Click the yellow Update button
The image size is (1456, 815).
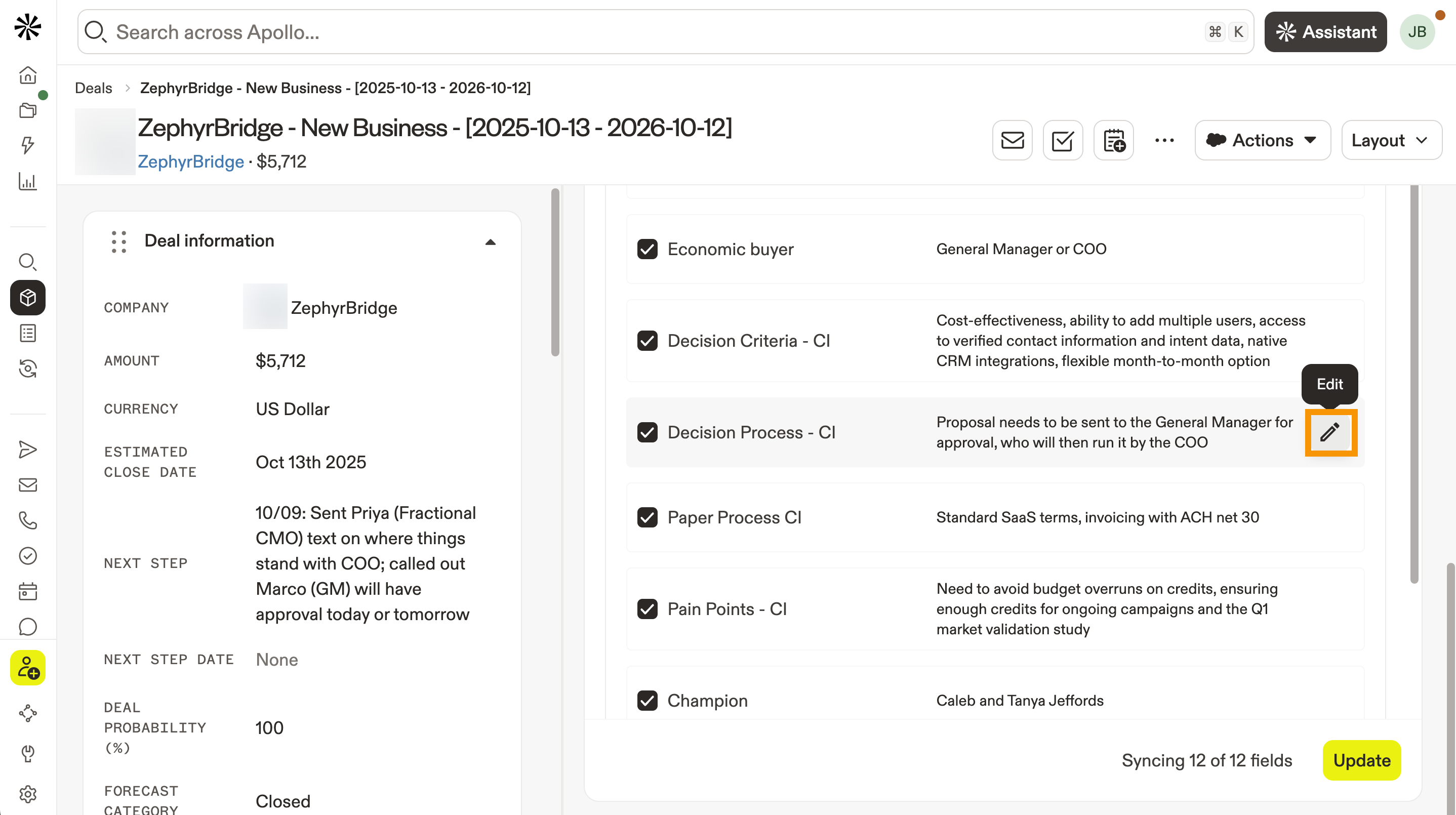[x=1361, y=760]
